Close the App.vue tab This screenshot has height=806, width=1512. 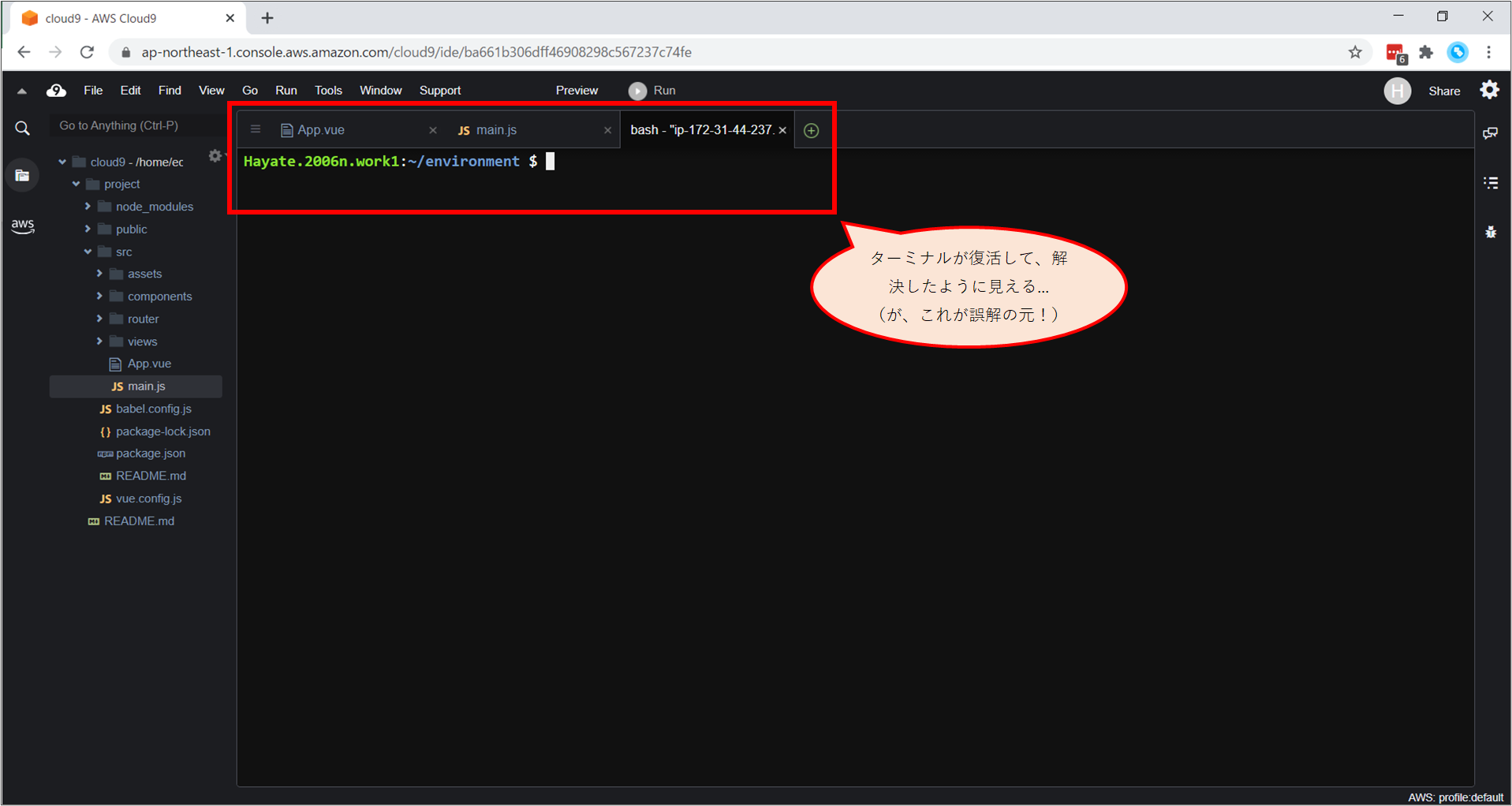tap(432, 130)
